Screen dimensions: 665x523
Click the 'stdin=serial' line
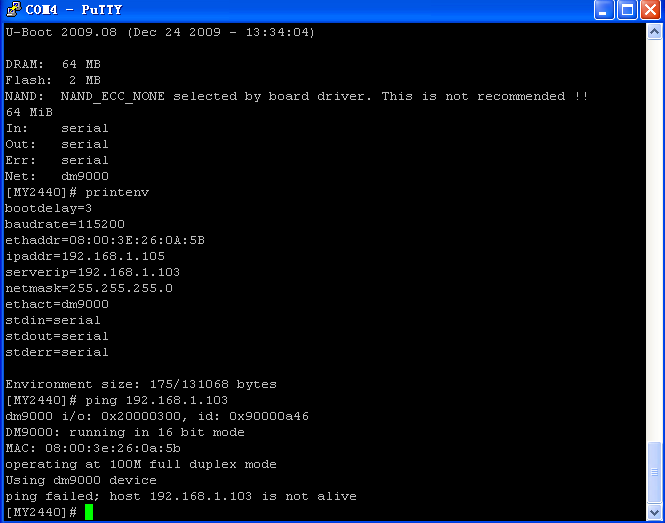53,320
